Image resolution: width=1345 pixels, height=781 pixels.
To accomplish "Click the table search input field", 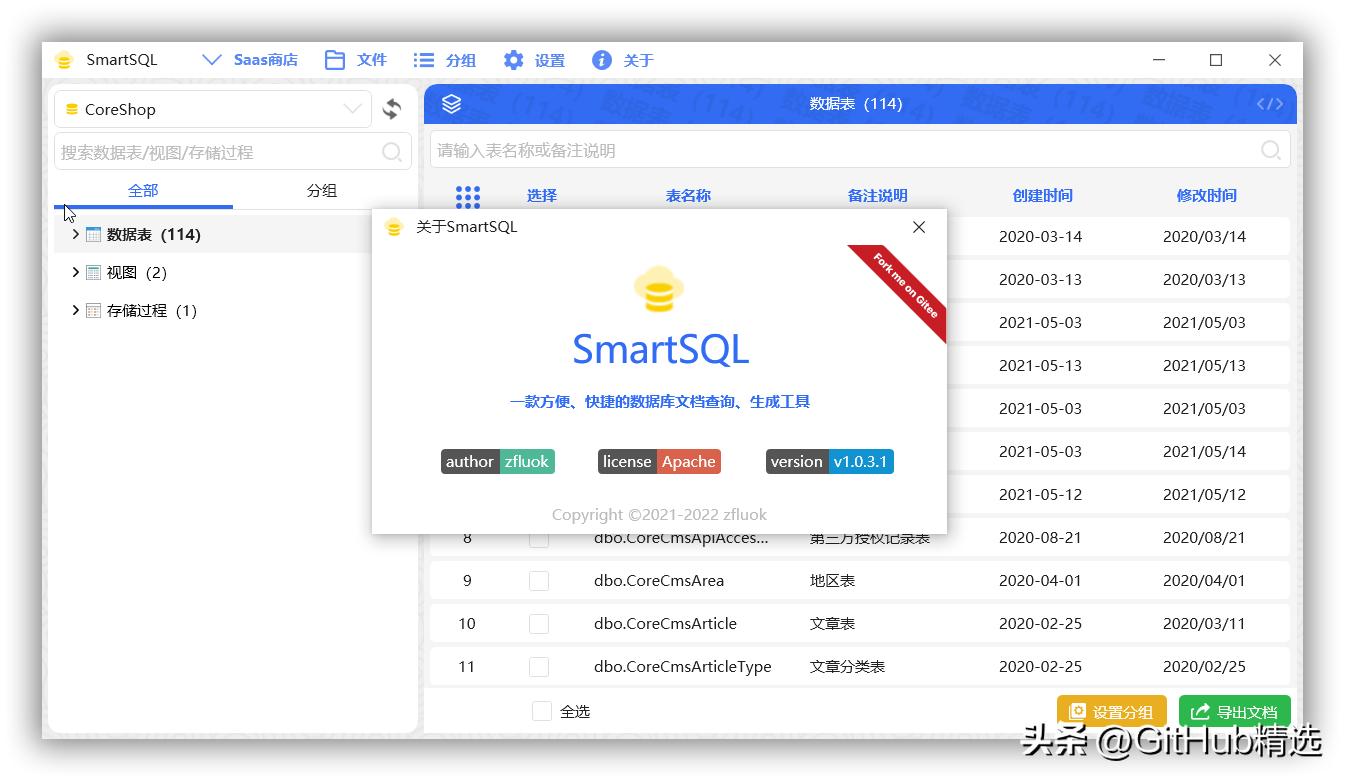I will pos(800,150).
